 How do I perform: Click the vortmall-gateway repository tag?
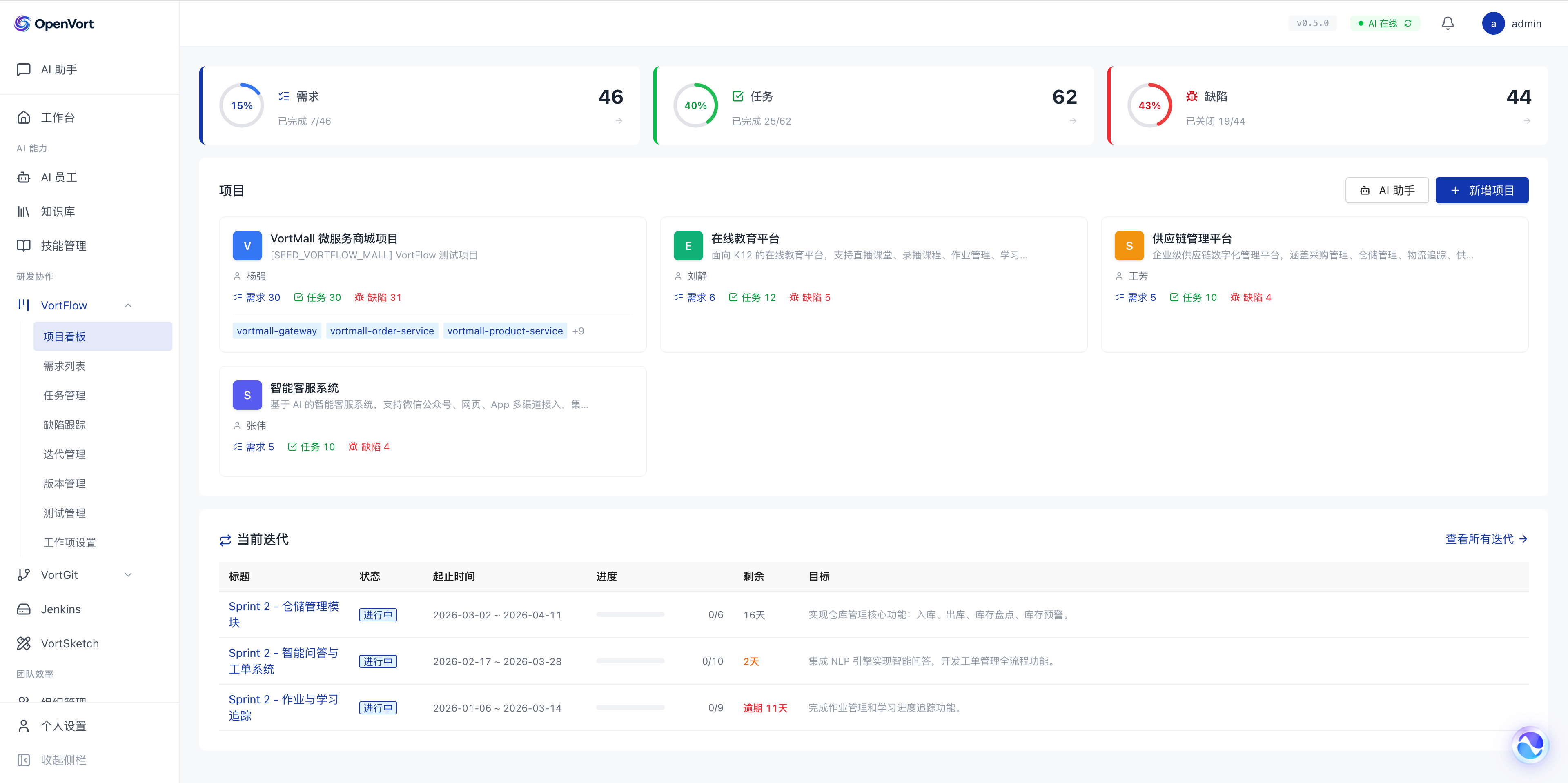click(x=277, y=330)
